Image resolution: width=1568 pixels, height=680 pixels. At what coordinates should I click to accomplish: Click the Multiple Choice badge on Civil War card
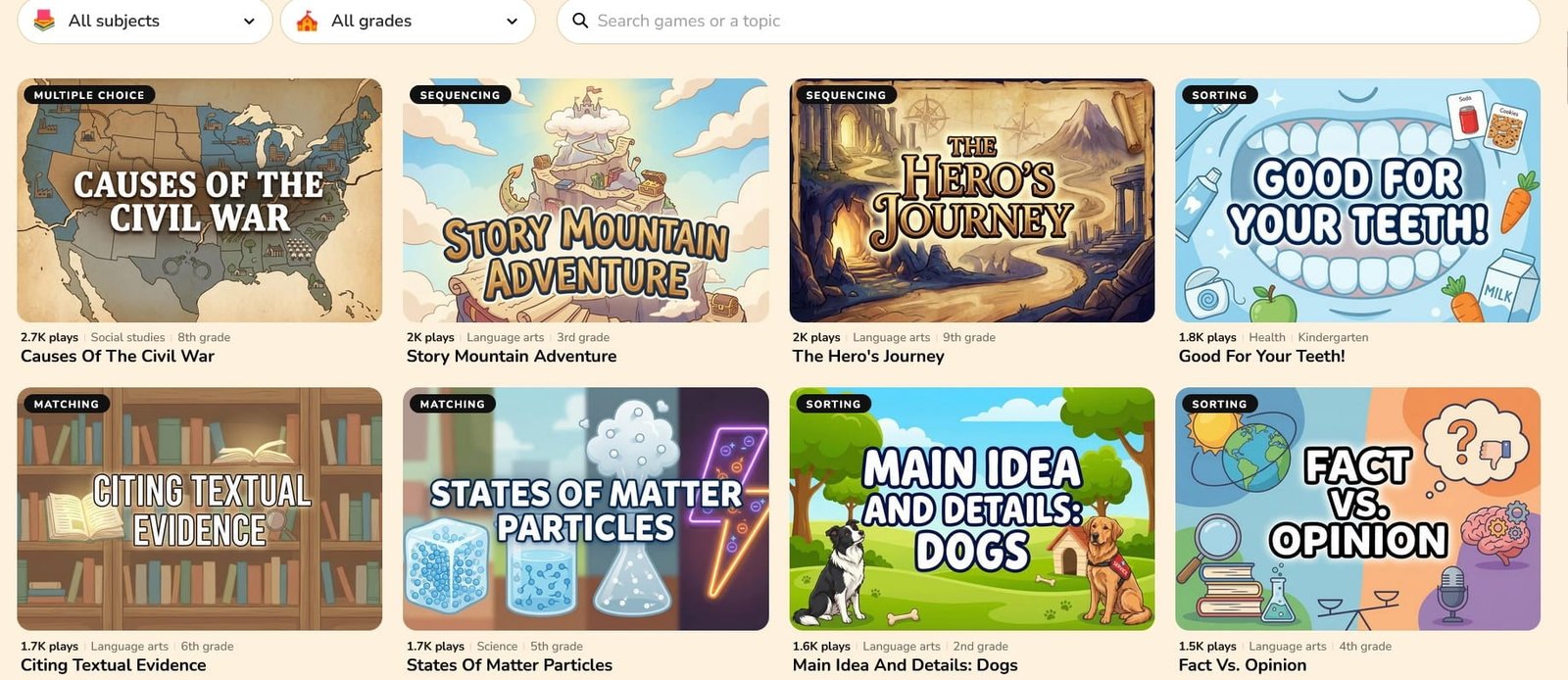tap(89, 95)
